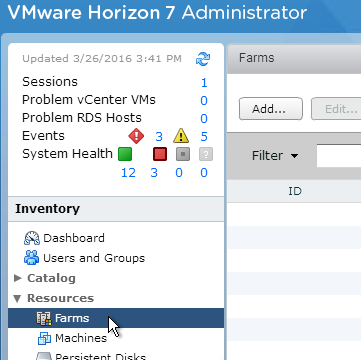Click the ID column header
Image resolution: width=361 pixels, height=360 pixels.
point(295,191)
